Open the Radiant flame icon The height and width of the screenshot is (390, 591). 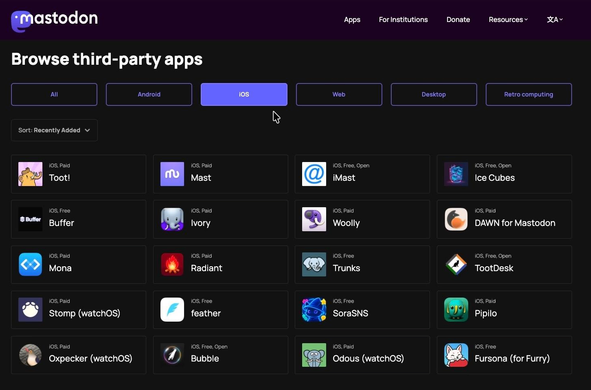172,265
